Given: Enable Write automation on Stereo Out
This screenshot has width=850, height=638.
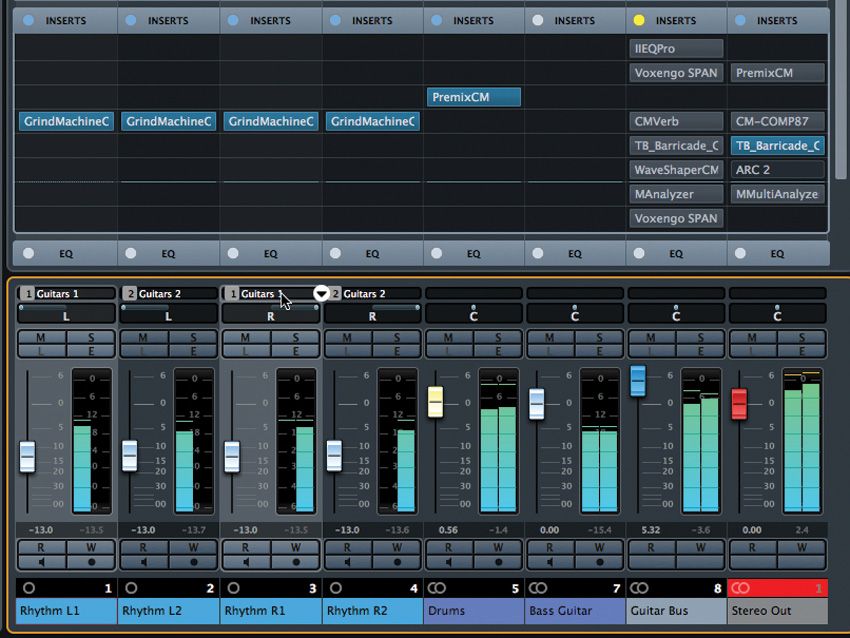Looking at the screenshot, I should pyautogui.click(x=803, y=547).
